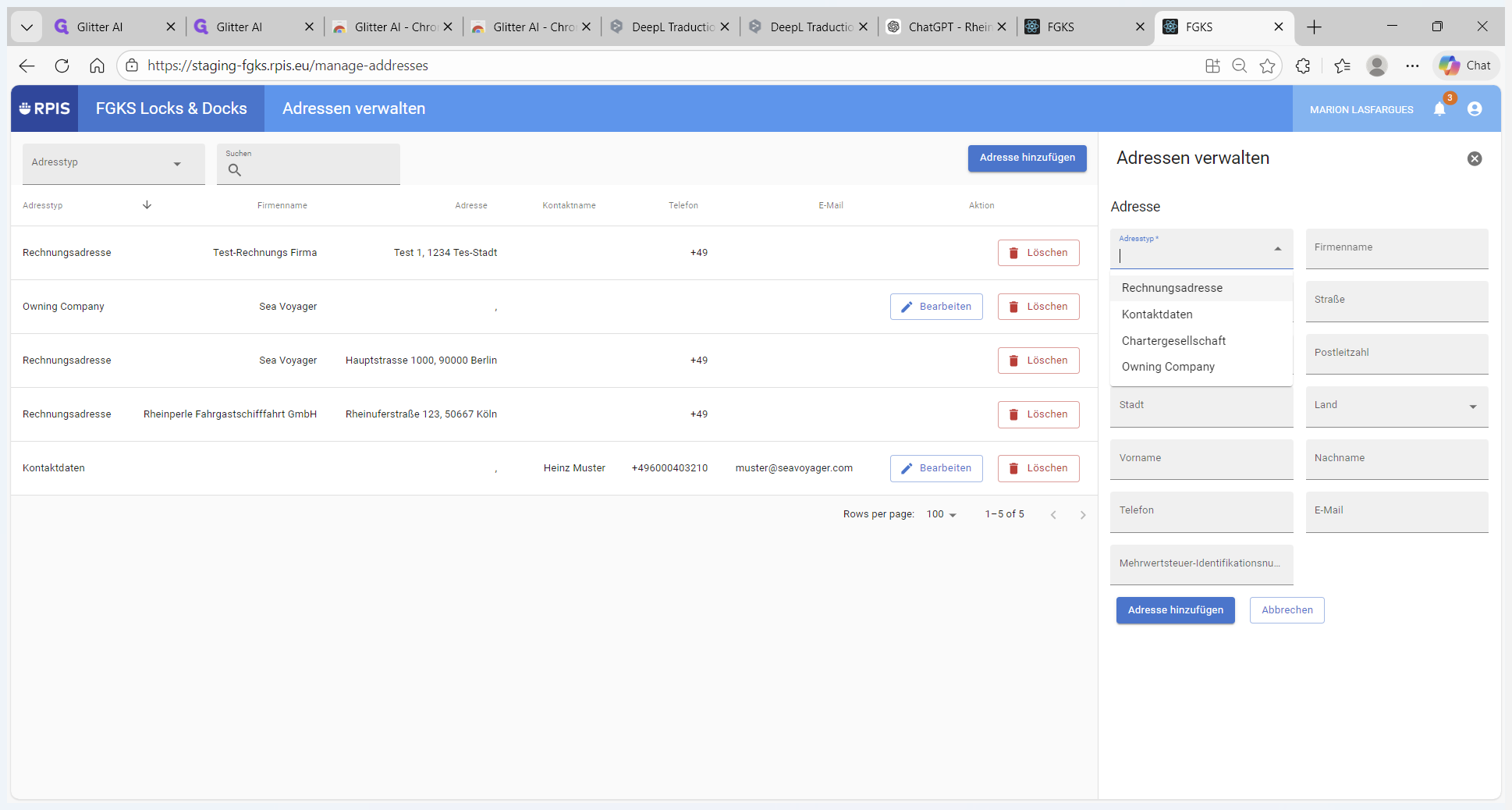The height and width of the screenshot is (810, 1512).
Task: Click the notification bell icon
Action: click(x=1439, y=109)
